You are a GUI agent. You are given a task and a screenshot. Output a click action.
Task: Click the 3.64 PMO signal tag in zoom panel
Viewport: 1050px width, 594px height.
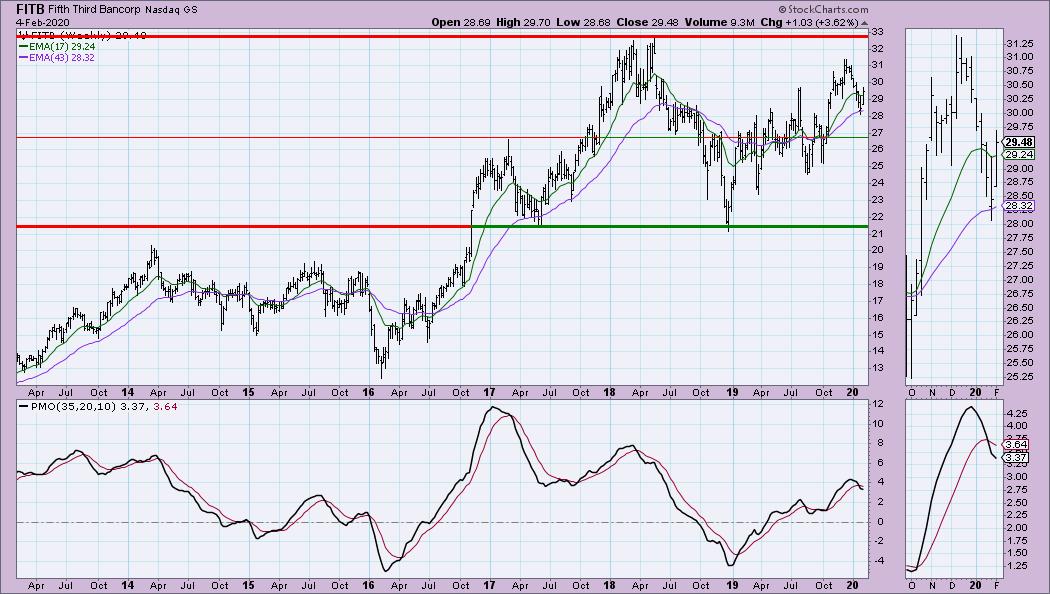pos(1015,445)
